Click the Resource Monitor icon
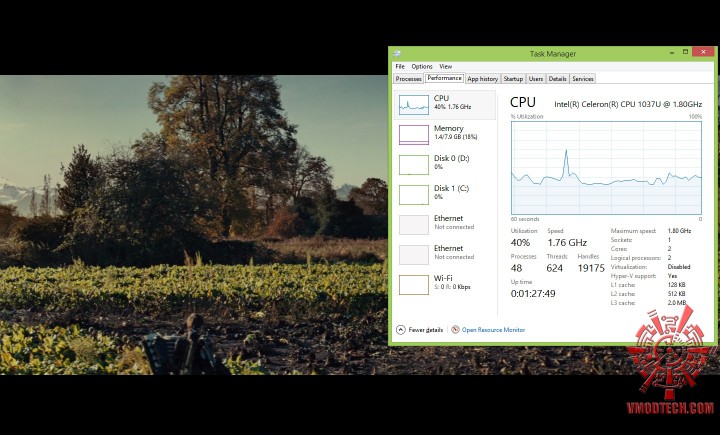 coord(455,330)
